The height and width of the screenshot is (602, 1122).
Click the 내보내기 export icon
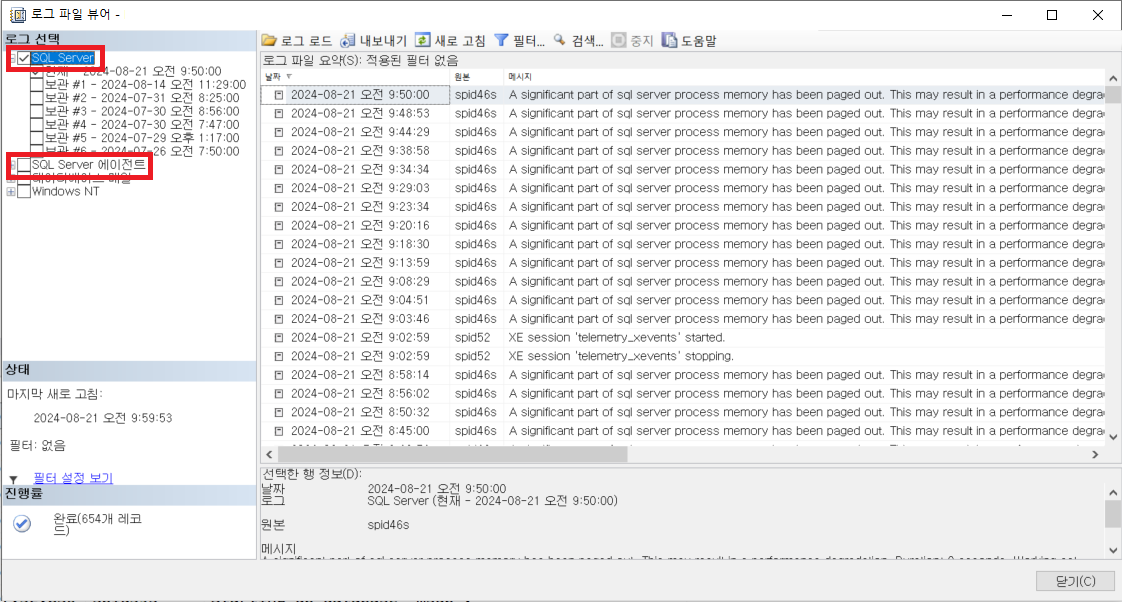(x=348, y=41)
